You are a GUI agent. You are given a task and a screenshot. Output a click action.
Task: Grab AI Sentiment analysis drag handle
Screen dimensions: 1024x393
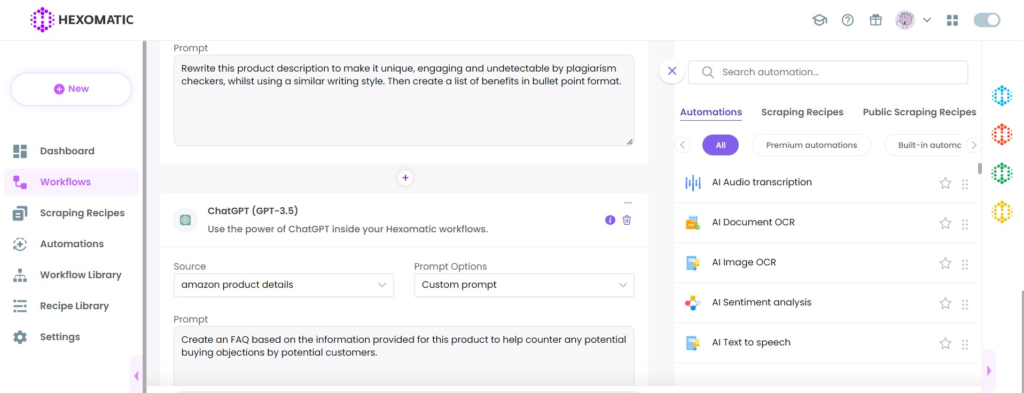(x=965, y=304)
